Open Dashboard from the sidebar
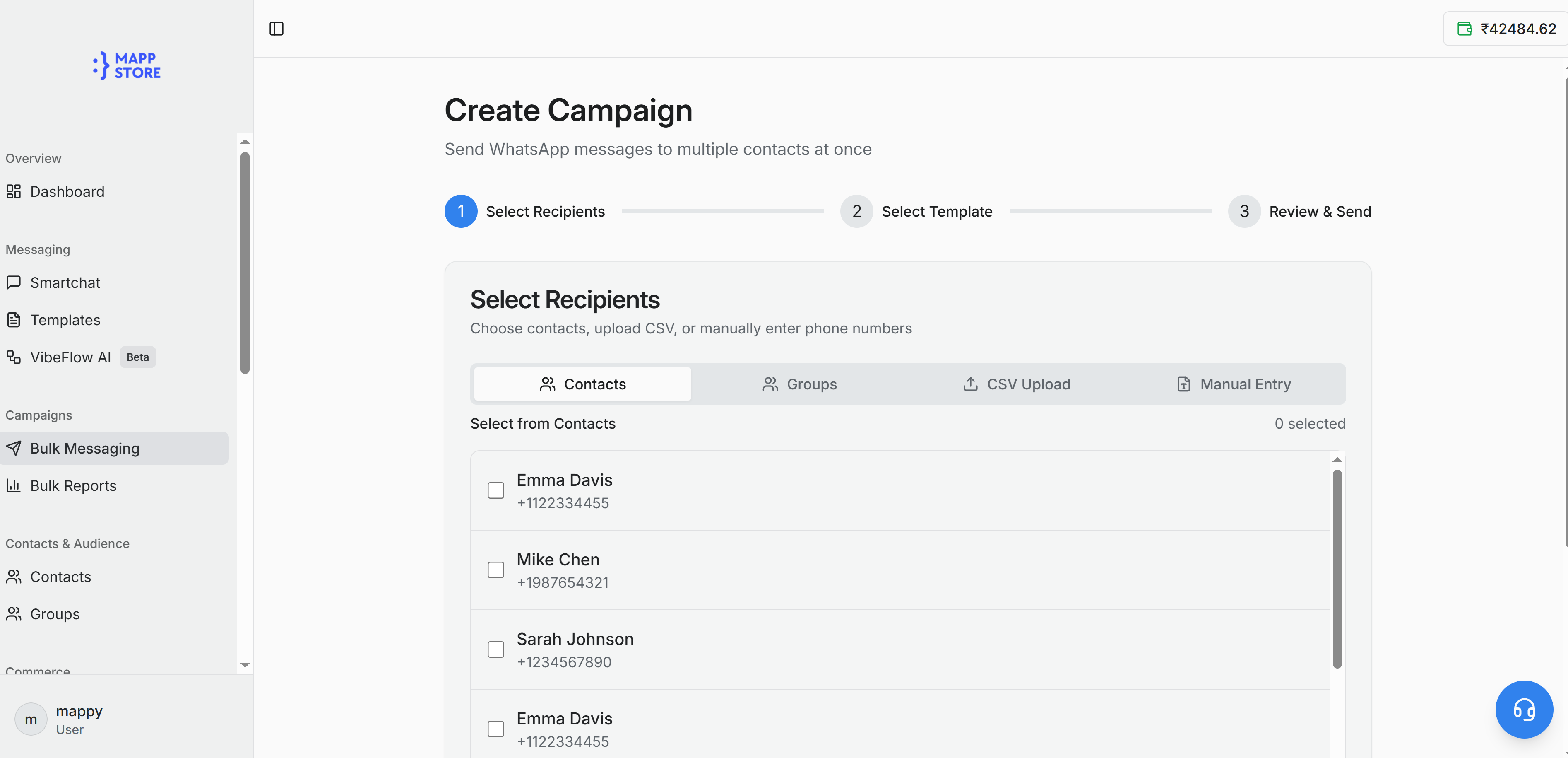The image size is (1568, 758). [x=67, y=192]
